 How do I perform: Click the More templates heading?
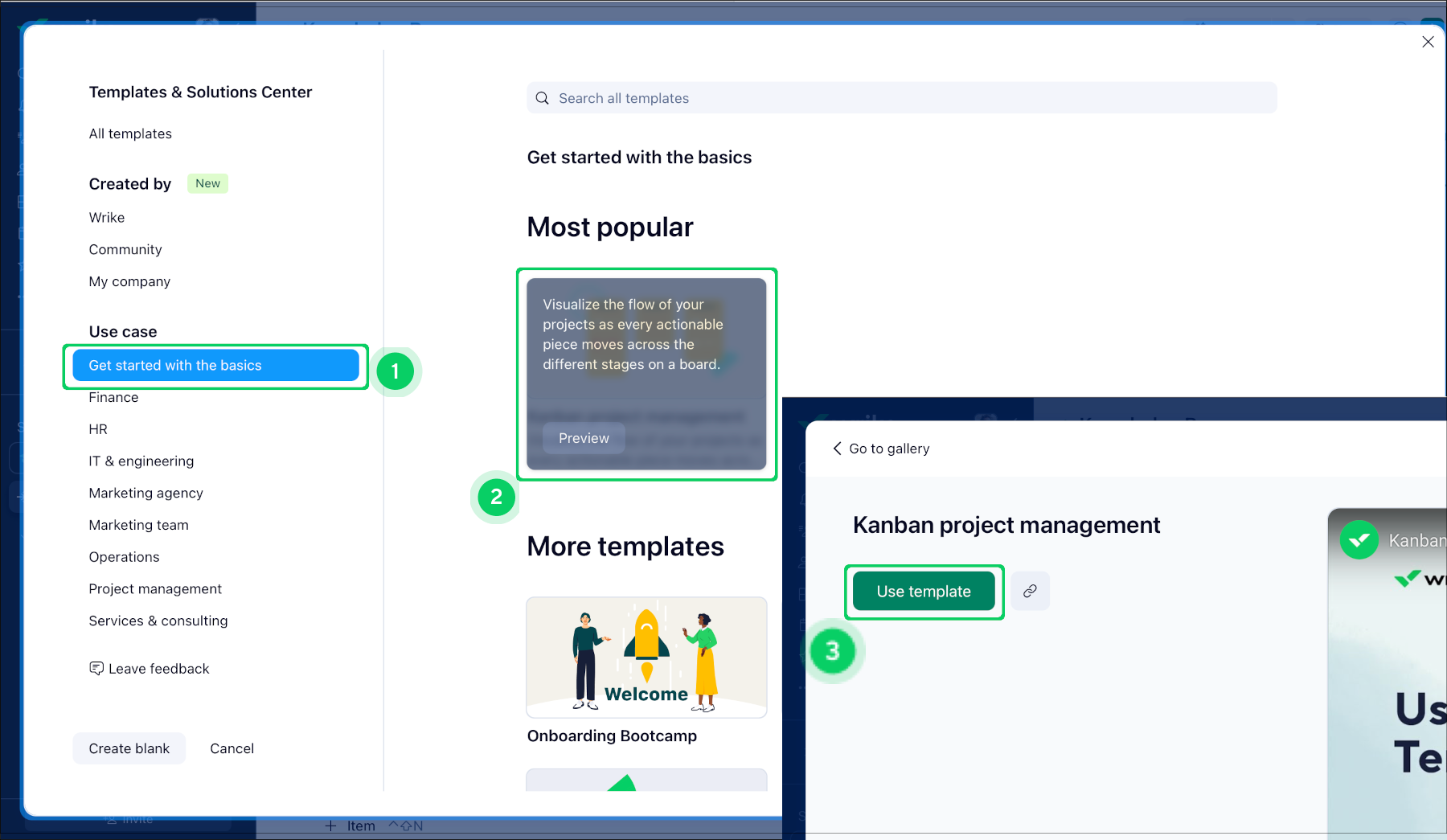click(x=625, y=547)
